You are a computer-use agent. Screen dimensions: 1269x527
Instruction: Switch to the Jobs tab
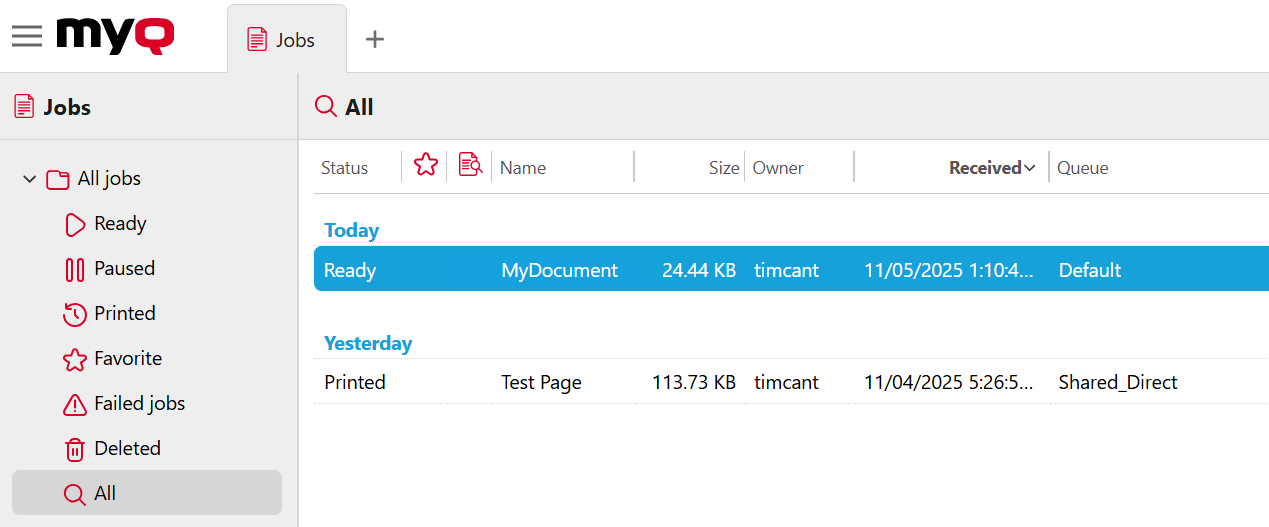point(286,40)
